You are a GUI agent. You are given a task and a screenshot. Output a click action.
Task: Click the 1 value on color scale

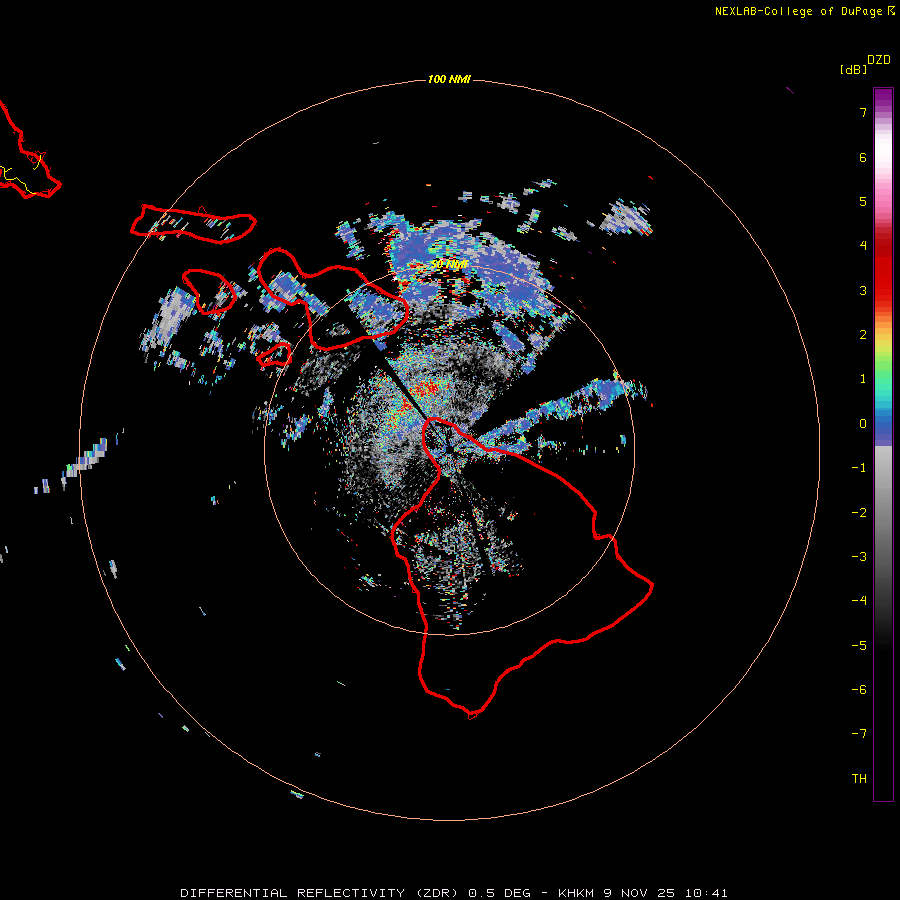(863, 379)
